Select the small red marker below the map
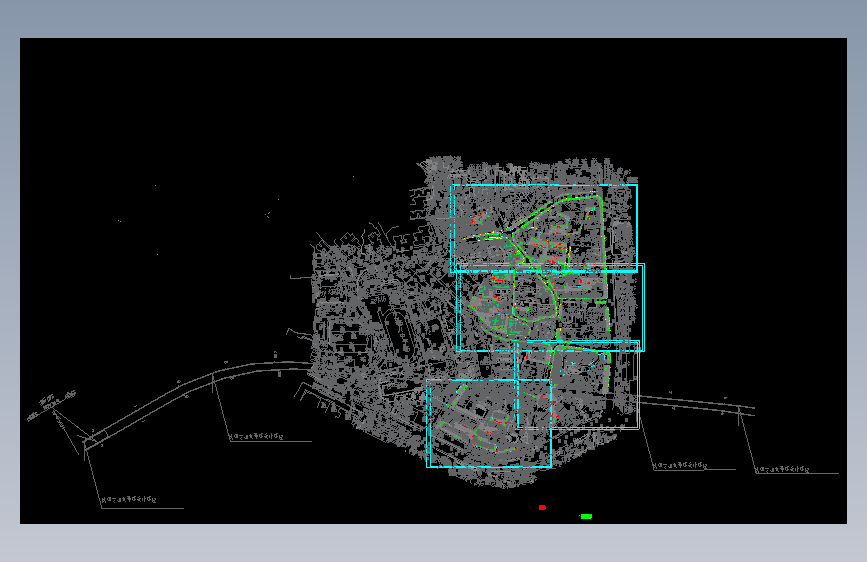 click(x=542, y=507)
